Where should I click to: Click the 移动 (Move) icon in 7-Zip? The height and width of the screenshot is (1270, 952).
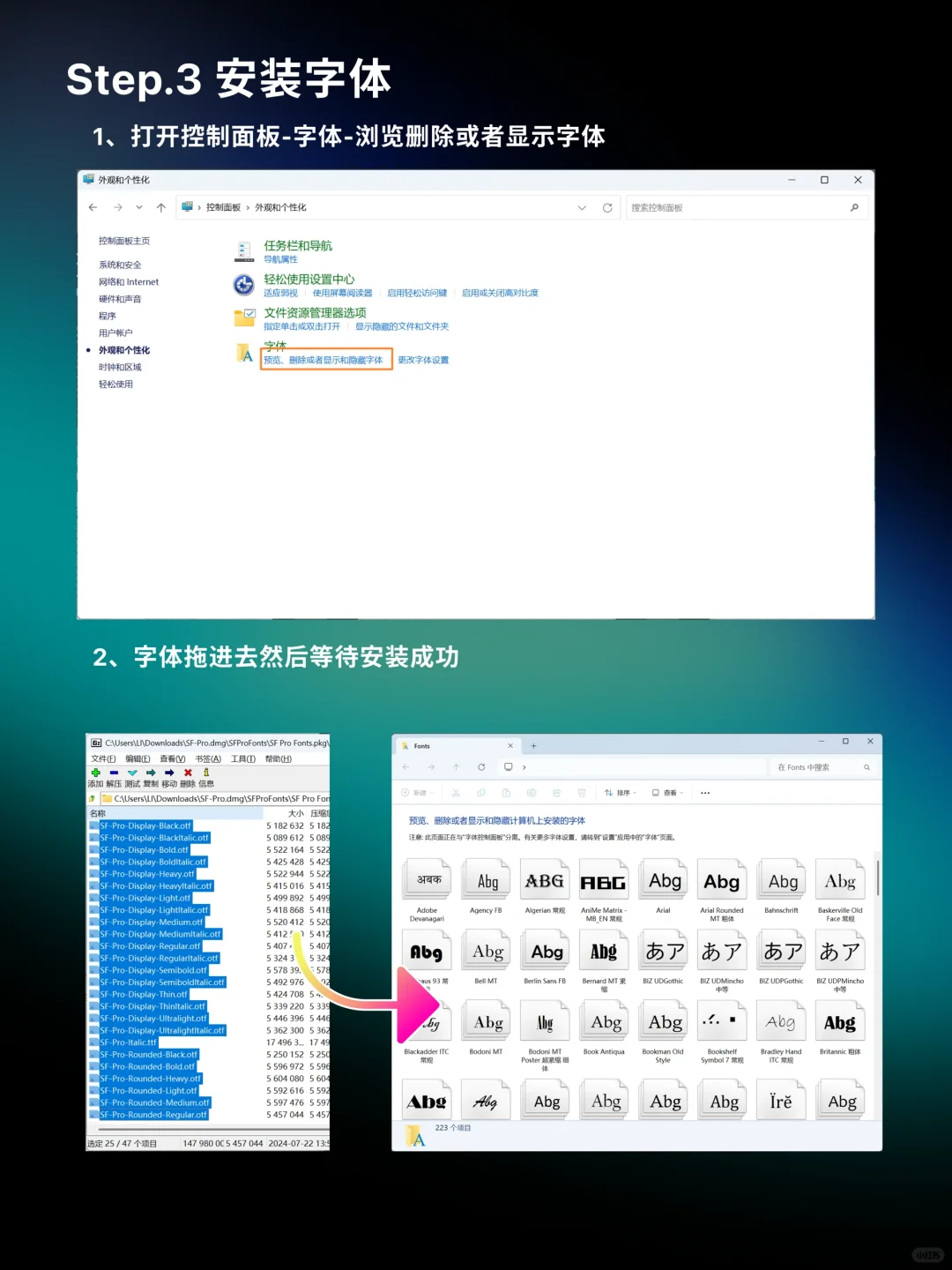pyautogui.click(x=169, y=773)
